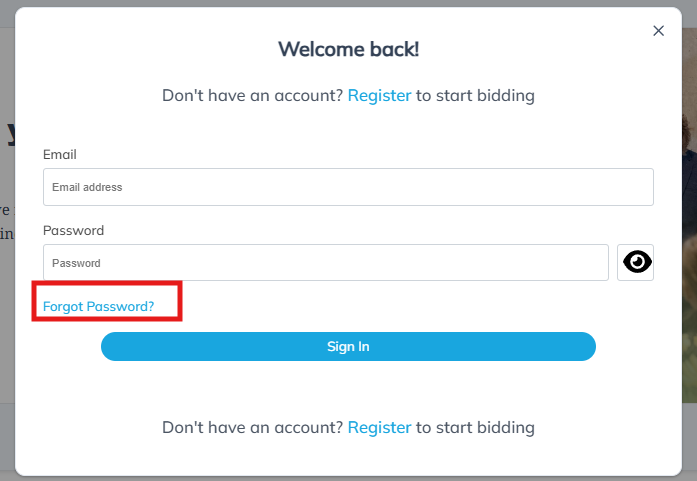697x481 pixels.
Task: Show typed password using the eye button
Action: [635, 262]
